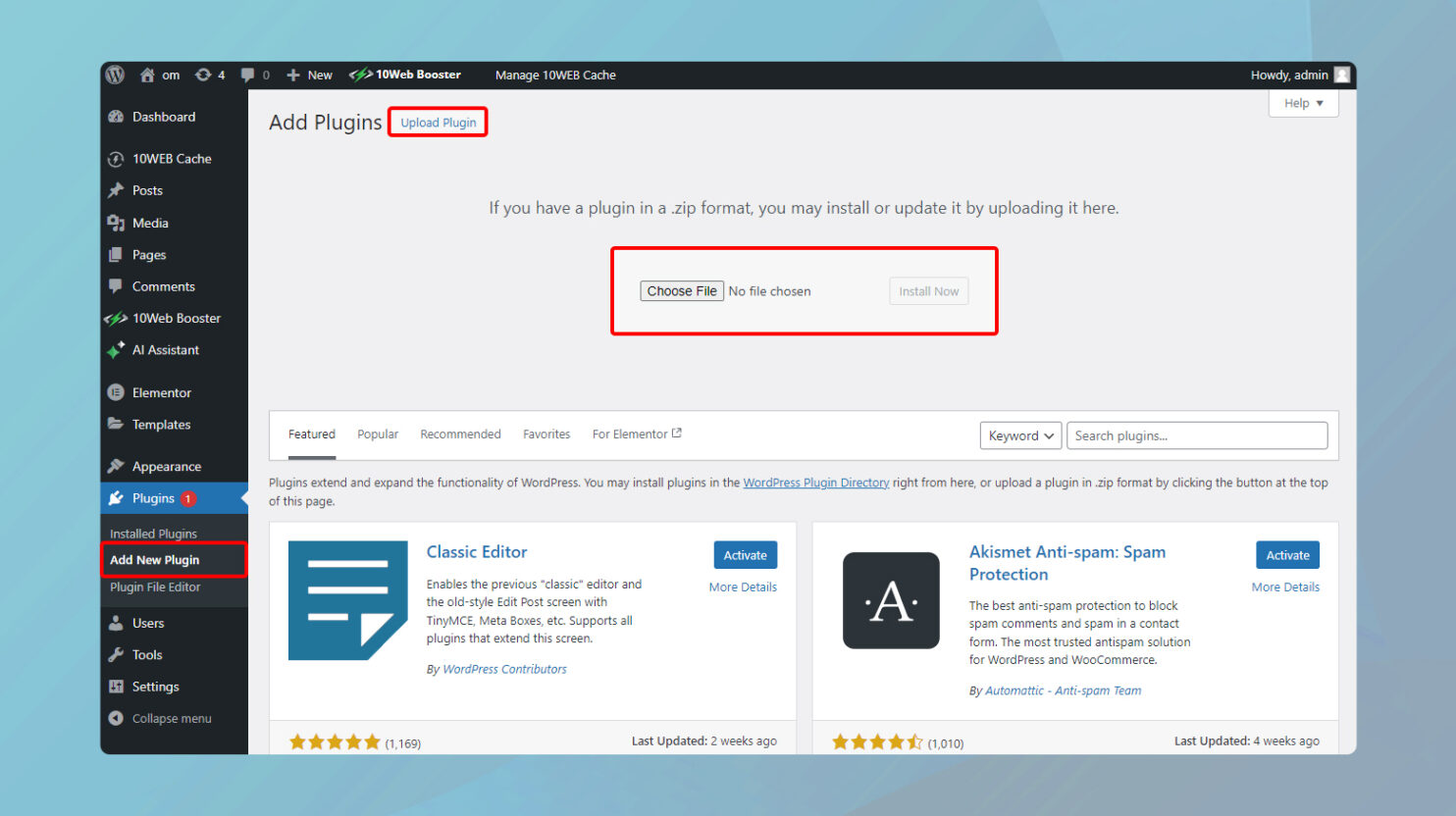Open updates via the circular arrows icon
This screenshot has width=1456, height=816.
coord(205,75)
